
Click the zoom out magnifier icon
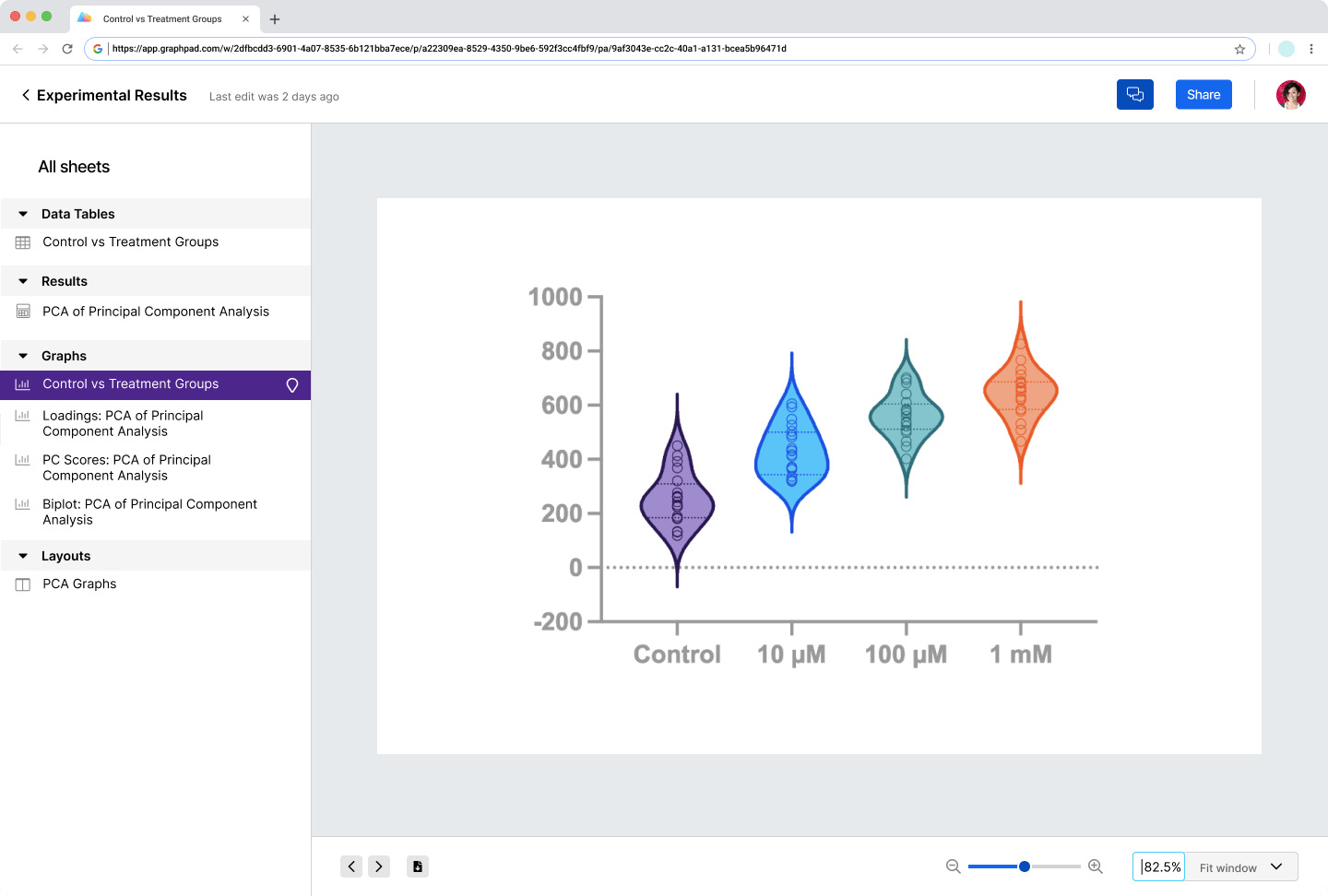(x=953, y=867)
